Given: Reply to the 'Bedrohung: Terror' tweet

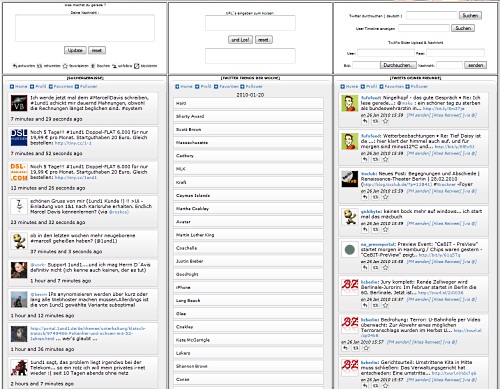Looking at the screenshot, I should pyautogui.click(x=345, y=348).
